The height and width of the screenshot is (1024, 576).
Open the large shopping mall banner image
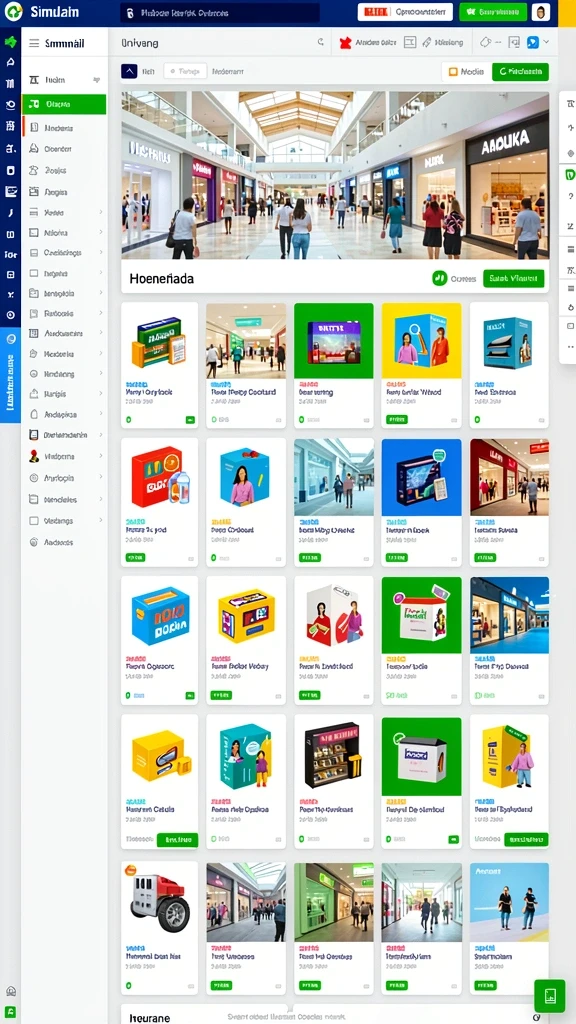[335, 176]
